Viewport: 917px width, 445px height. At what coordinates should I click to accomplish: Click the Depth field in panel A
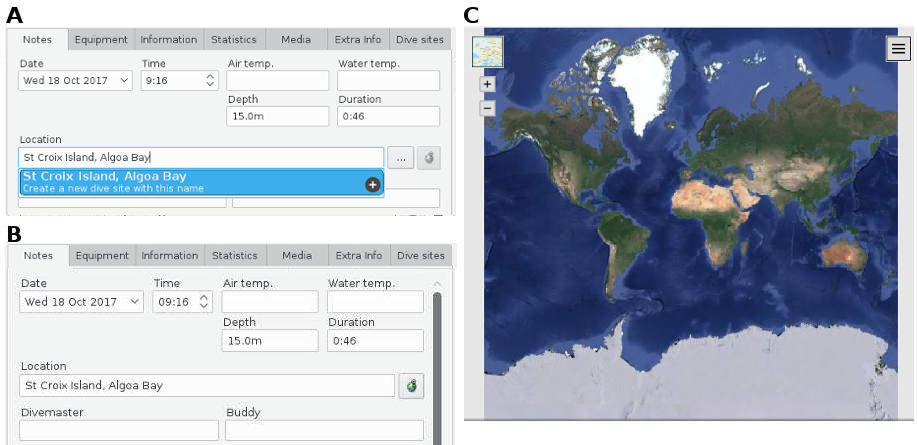tap(278, 116)
